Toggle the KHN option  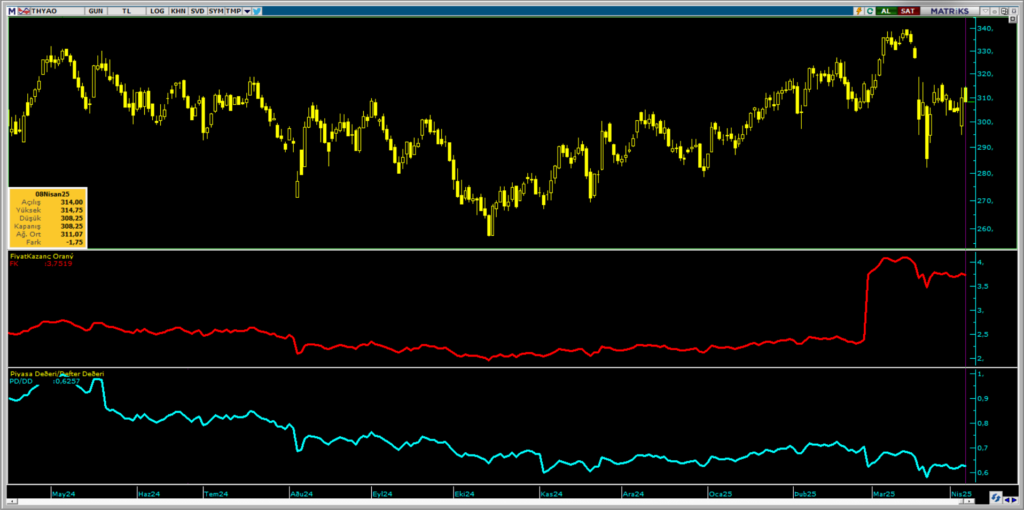click(x=178, y=10)
